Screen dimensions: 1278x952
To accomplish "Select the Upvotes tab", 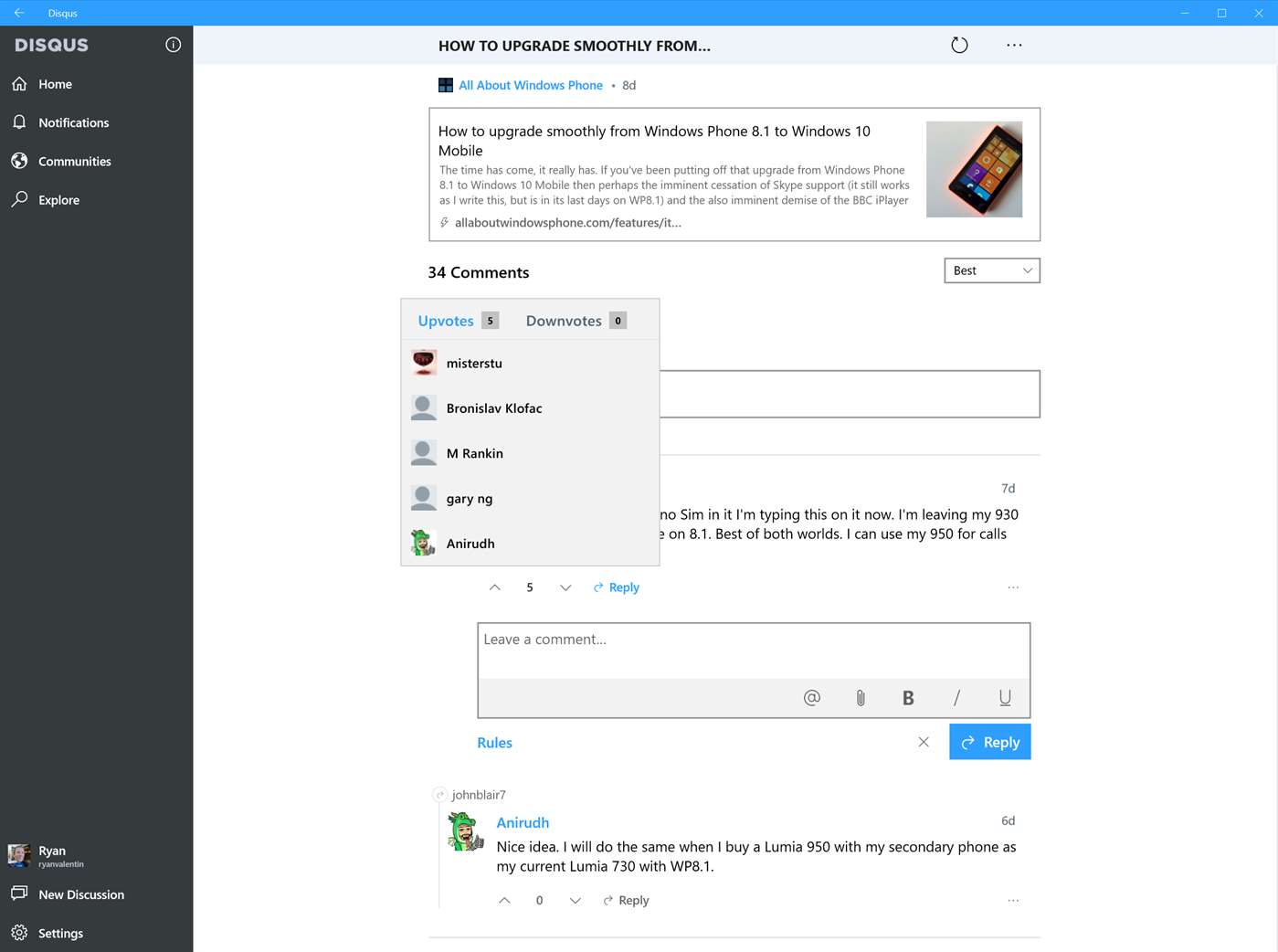I will pyautogui.click(x=458, y=321).
